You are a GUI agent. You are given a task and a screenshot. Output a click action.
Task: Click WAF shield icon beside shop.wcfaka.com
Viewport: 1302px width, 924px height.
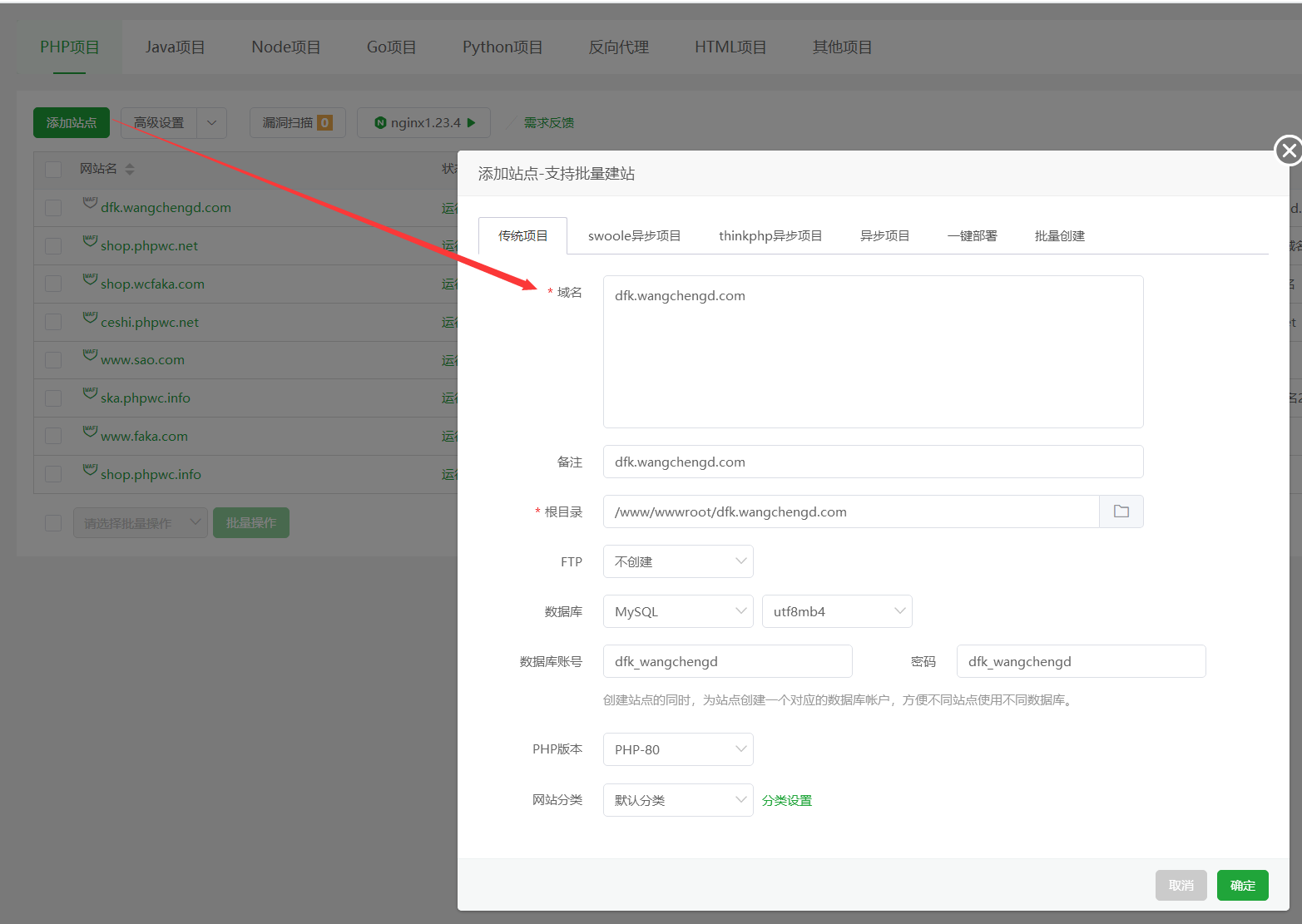90,279
